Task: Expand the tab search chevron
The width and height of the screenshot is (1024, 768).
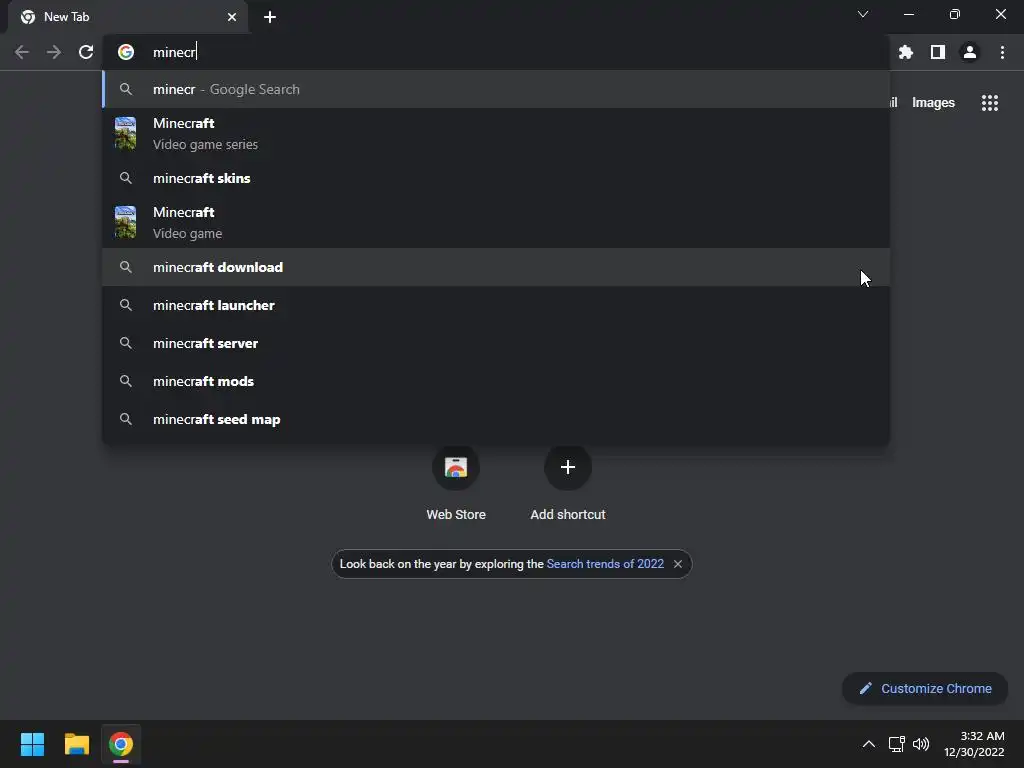Action: pos(863,14)
